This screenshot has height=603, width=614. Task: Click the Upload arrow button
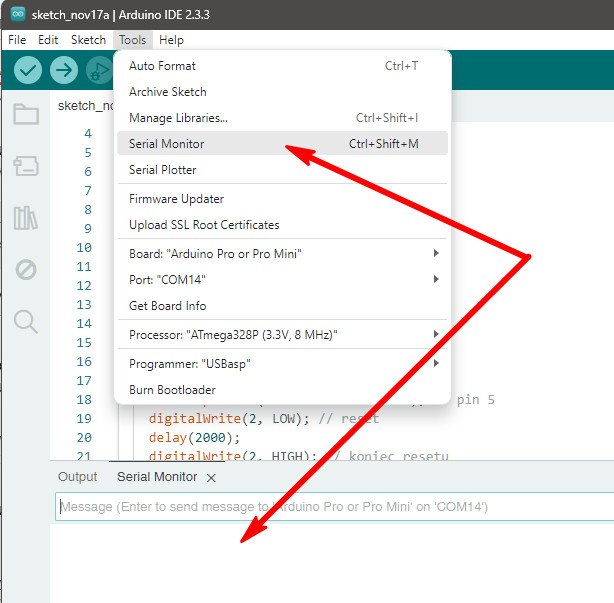(64, 70)
